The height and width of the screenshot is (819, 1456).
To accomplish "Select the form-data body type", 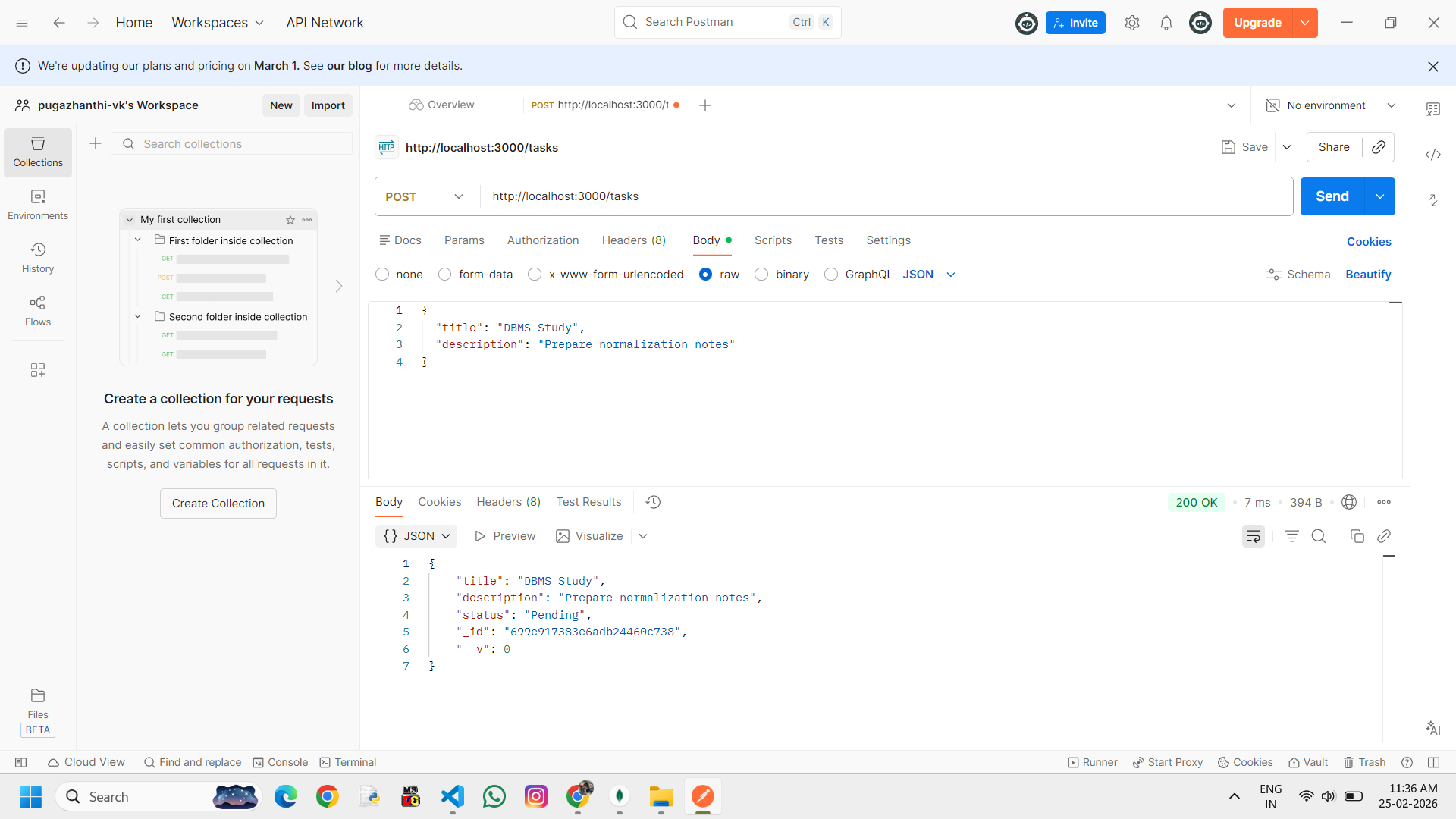I will [x=445, y=275].
